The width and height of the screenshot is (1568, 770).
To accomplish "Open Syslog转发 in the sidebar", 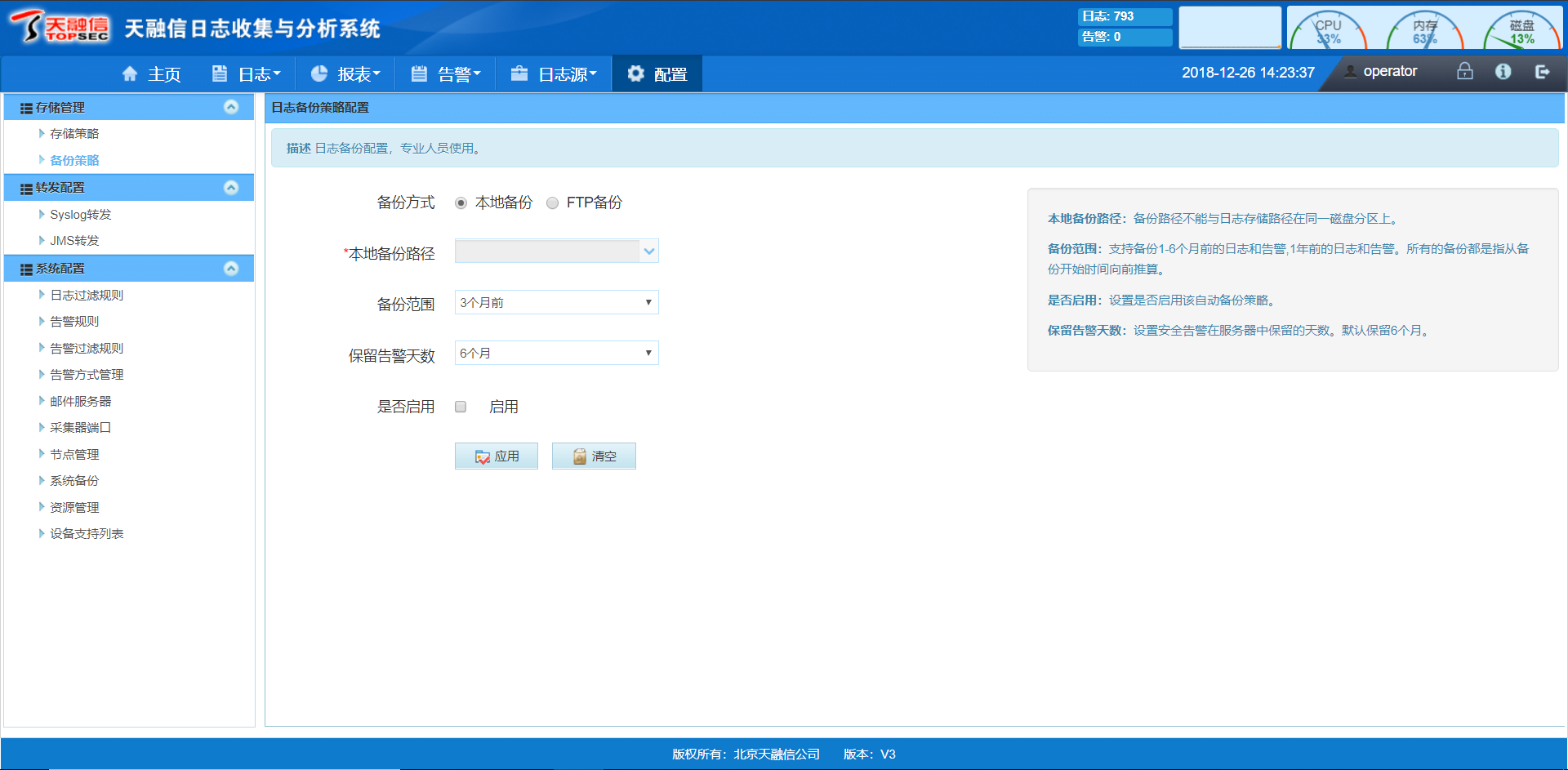I will tap(80, 215).
